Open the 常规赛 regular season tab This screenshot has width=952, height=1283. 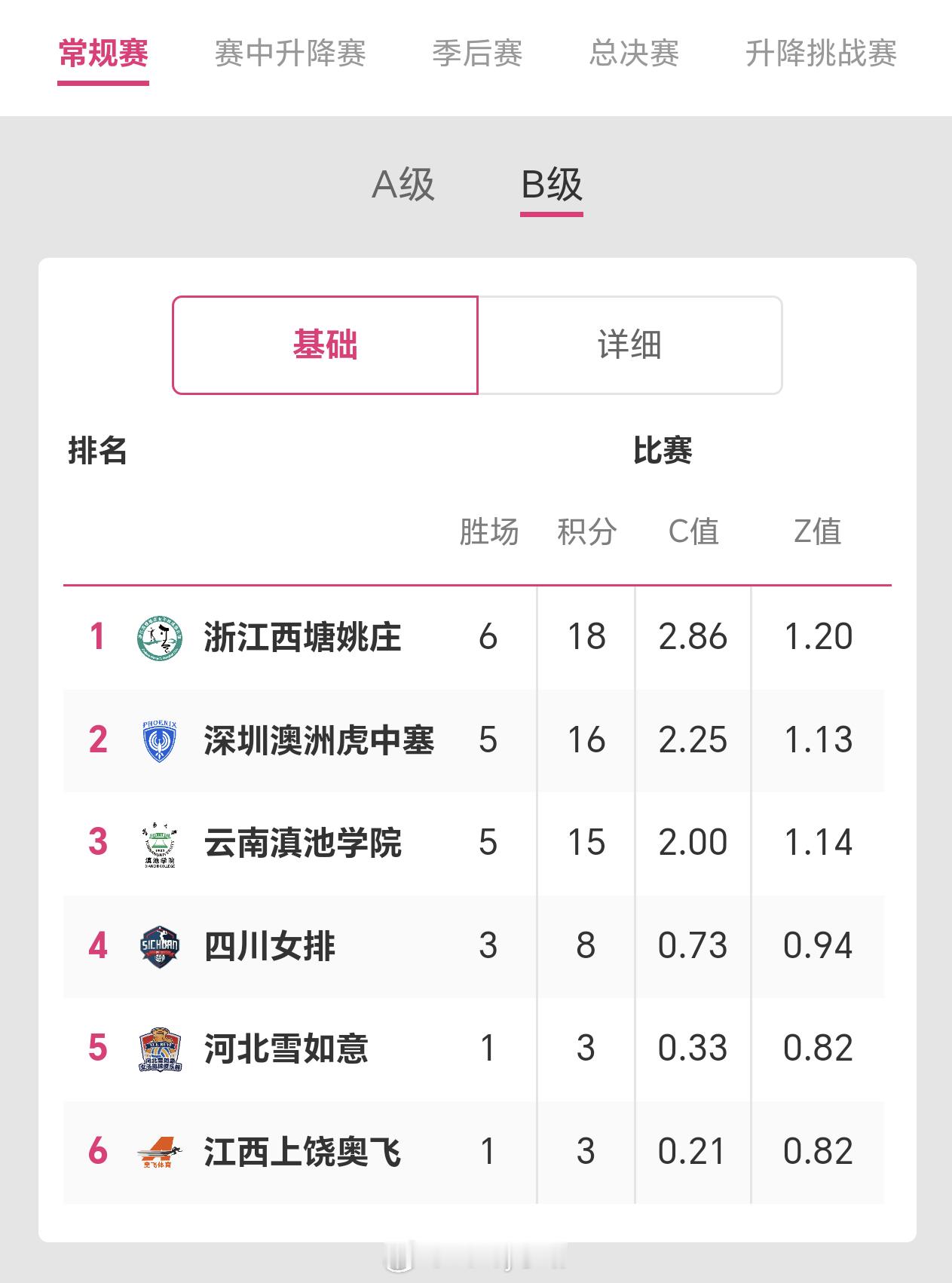103,54
